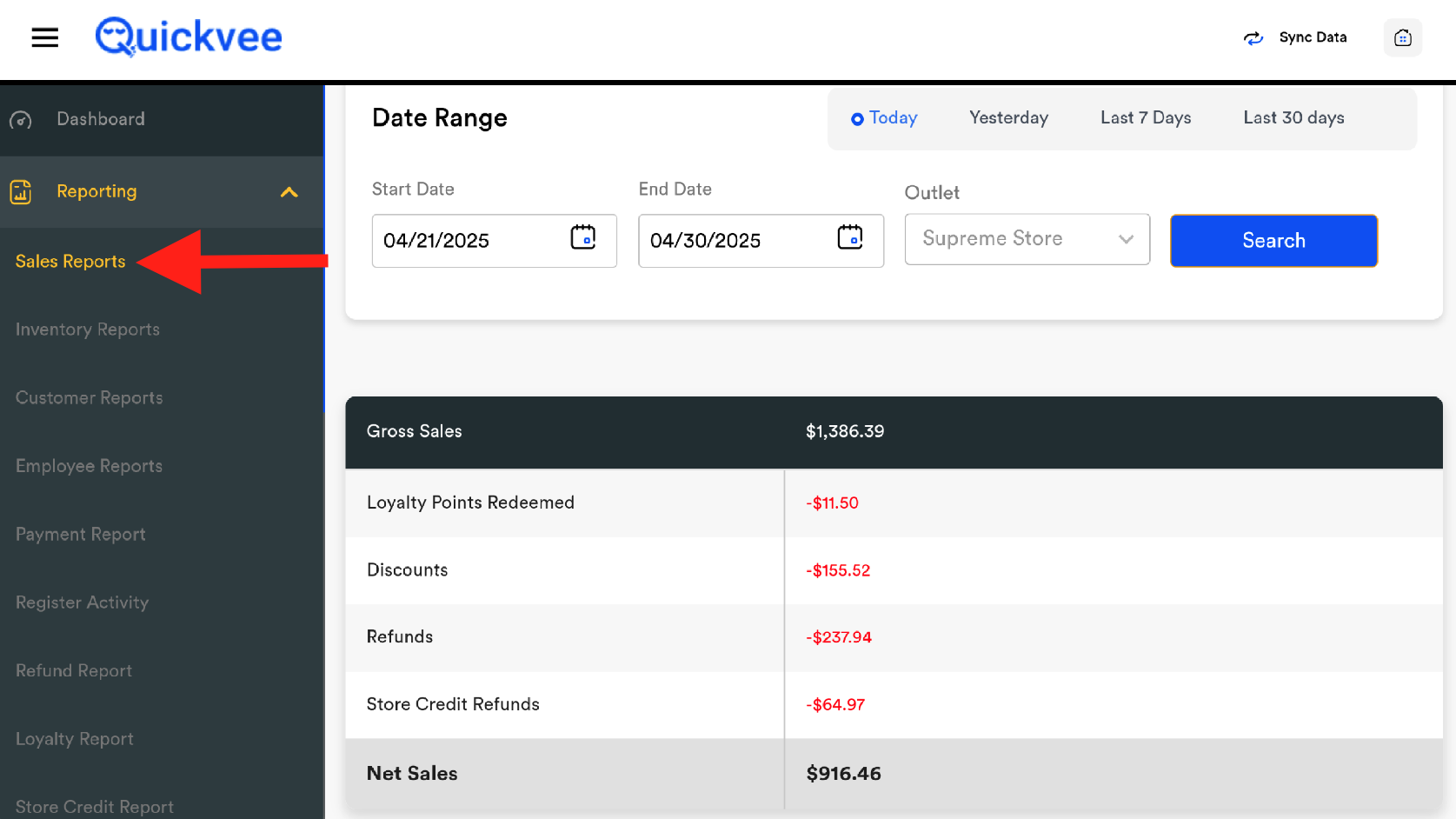This screenshot has height=819, width=1456.
Task: Click the Sync Data refresh icon
Action: 1253,38
